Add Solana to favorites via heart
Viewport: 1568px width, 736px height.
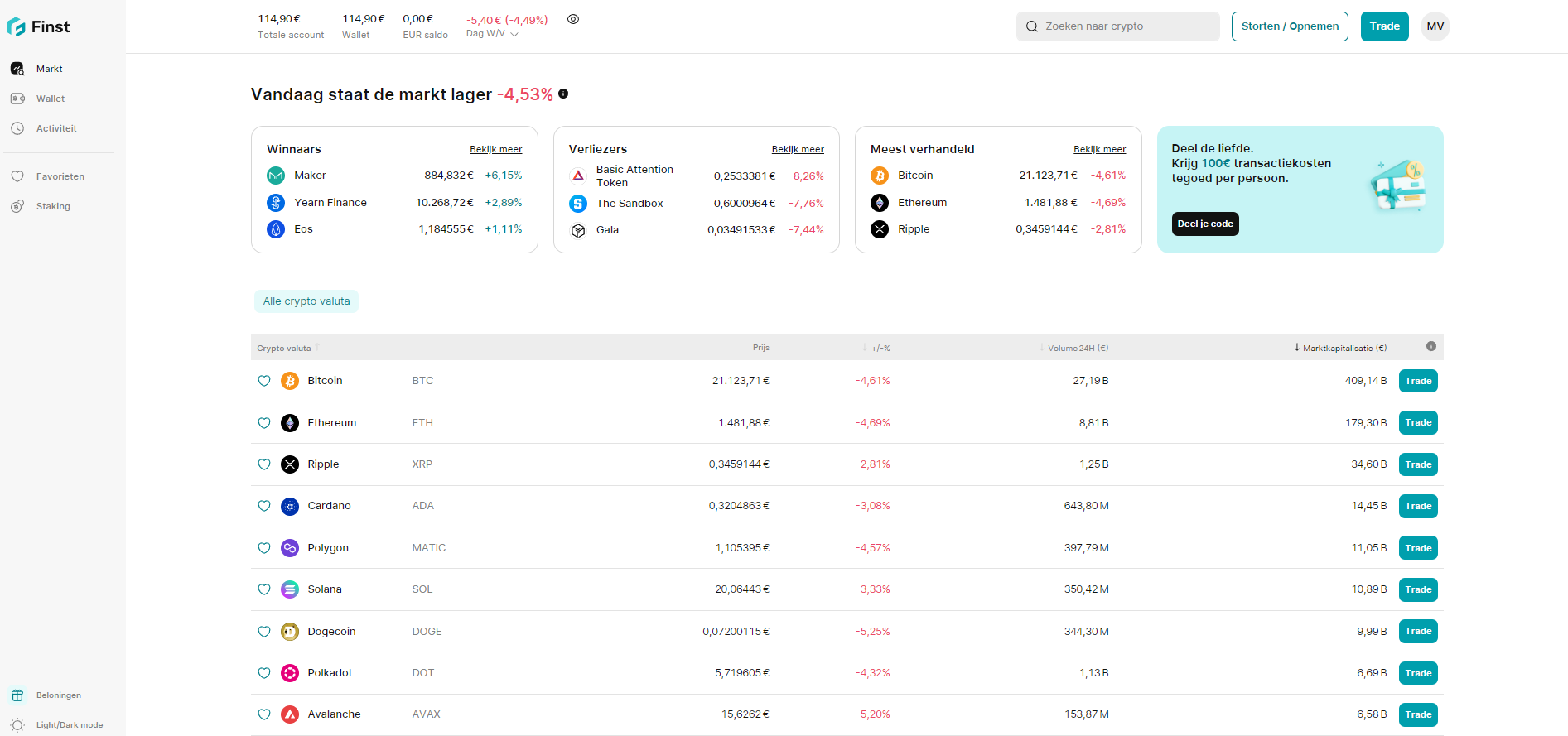[264, 589]
